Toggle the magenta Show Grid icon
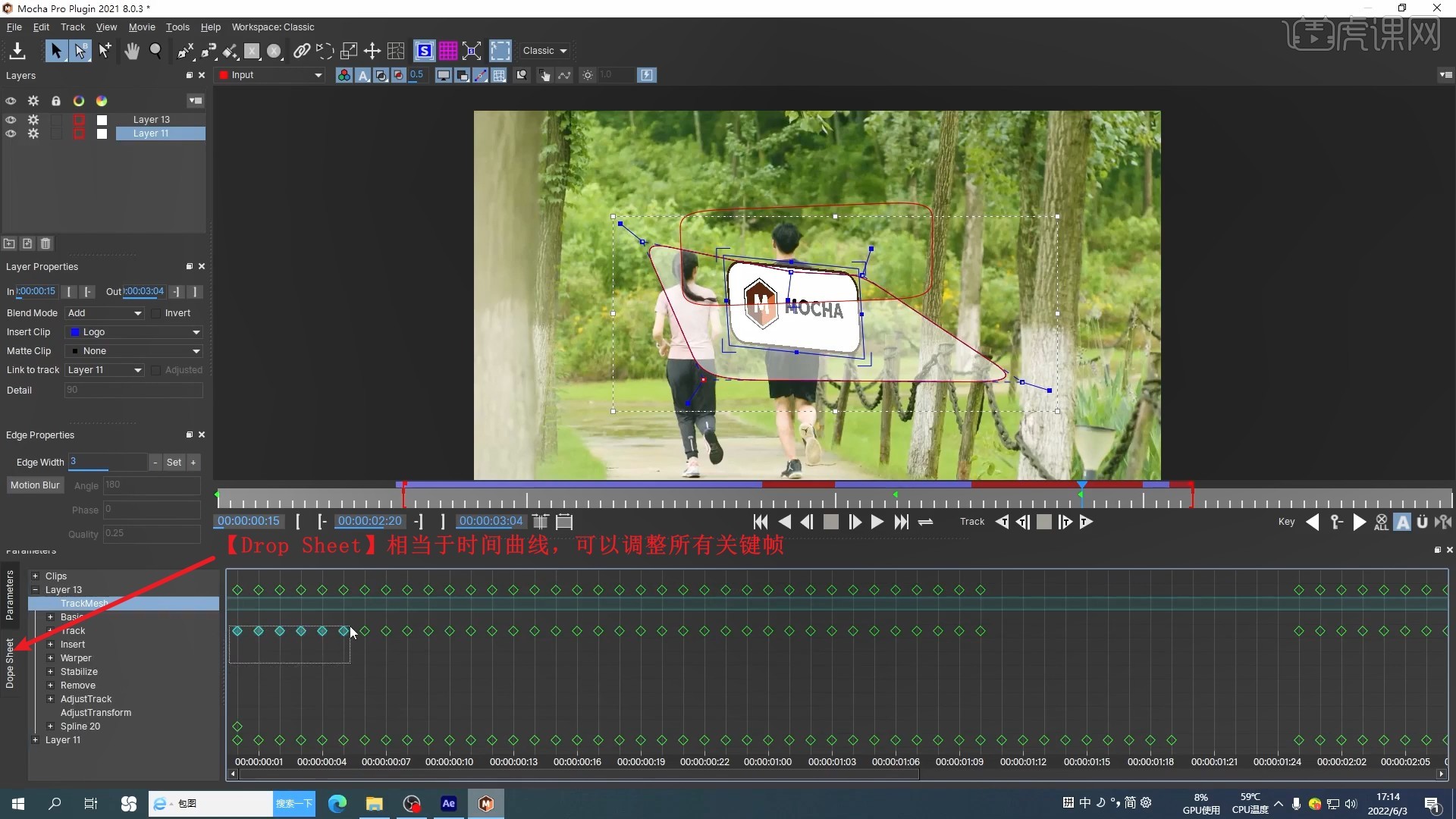1456x819 pixels. (448, 51)
